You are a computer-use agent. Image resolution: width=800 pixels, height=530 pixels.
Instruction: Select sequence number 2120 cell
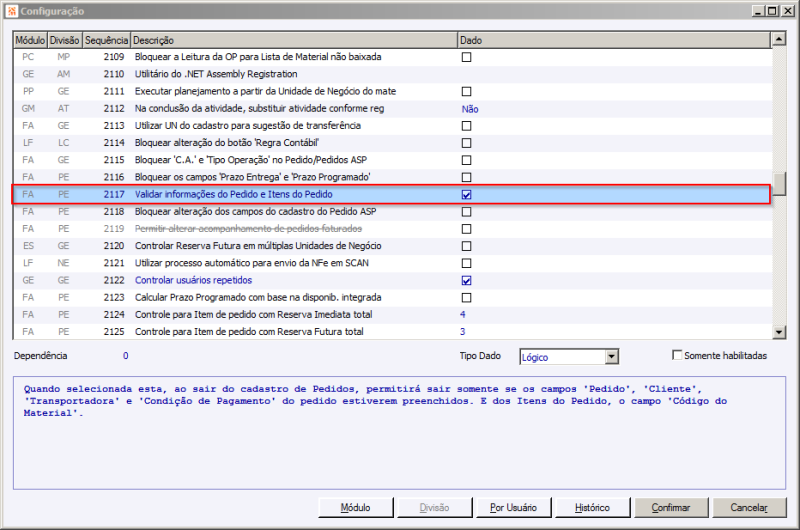tap(114, 246)
